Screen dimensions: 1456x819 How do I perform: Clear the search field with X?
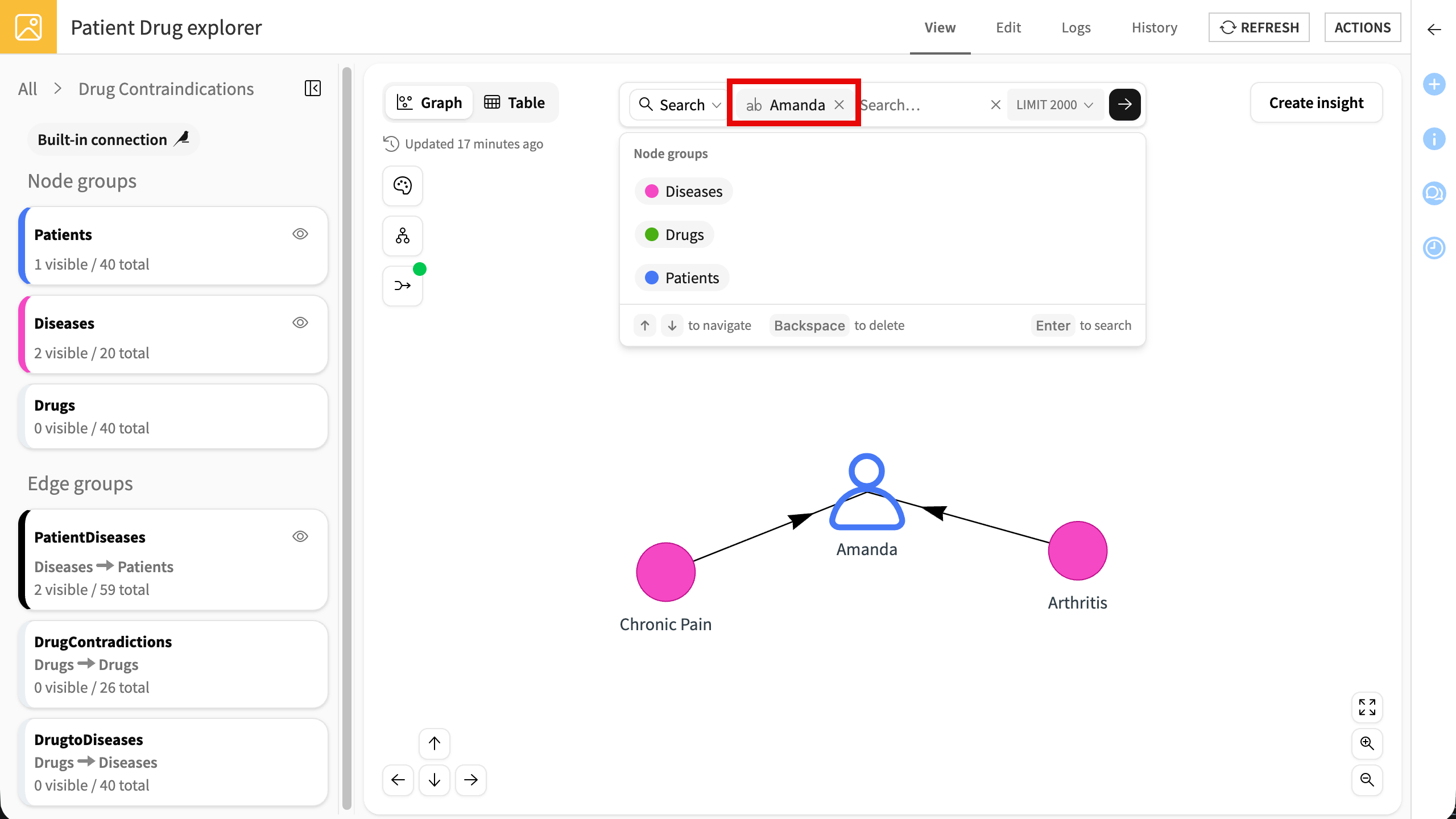[x=995, y=105]
